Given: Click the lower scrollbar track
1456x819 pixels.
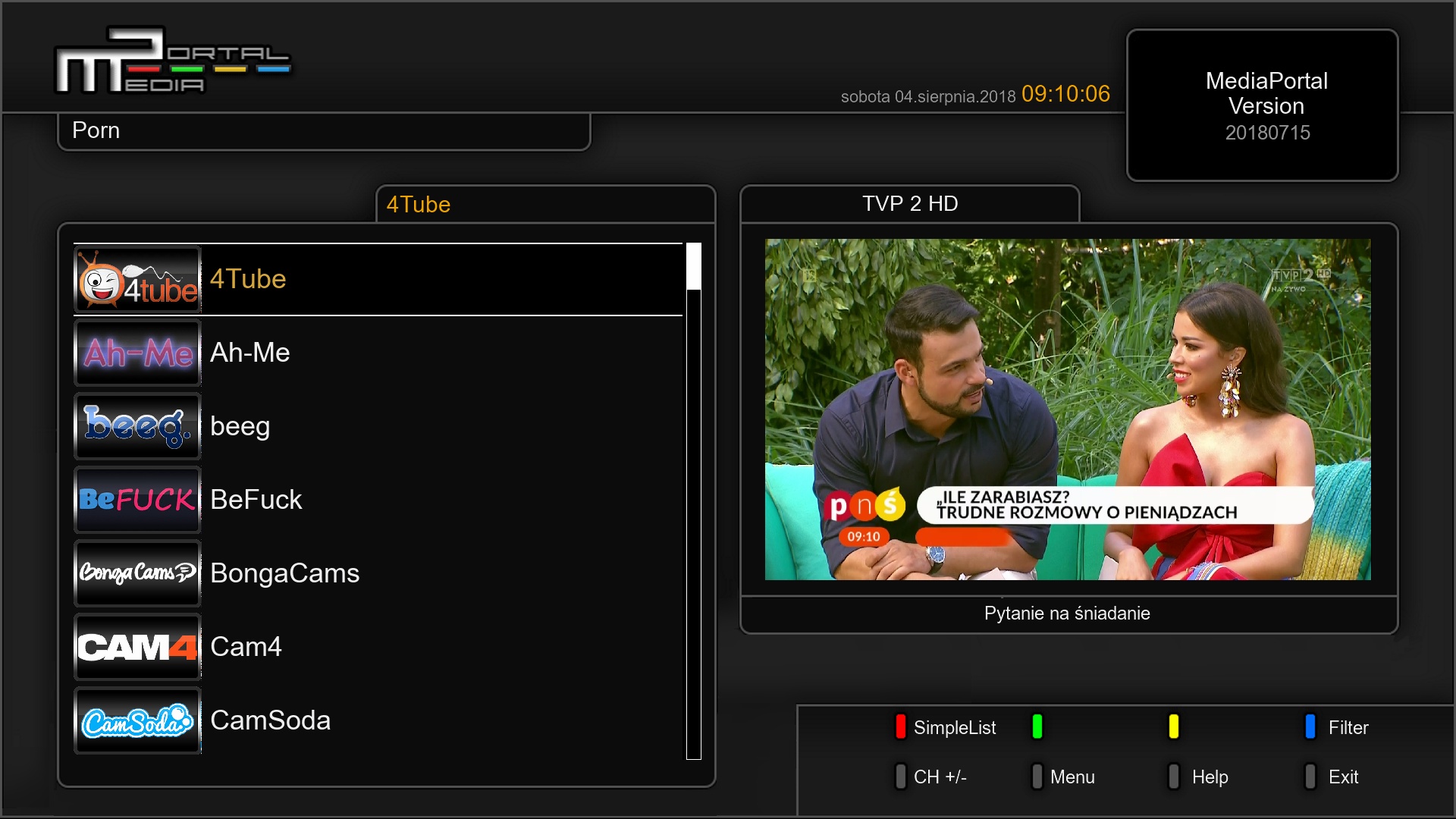Looking at the screenshot, I should pos(694,523).
